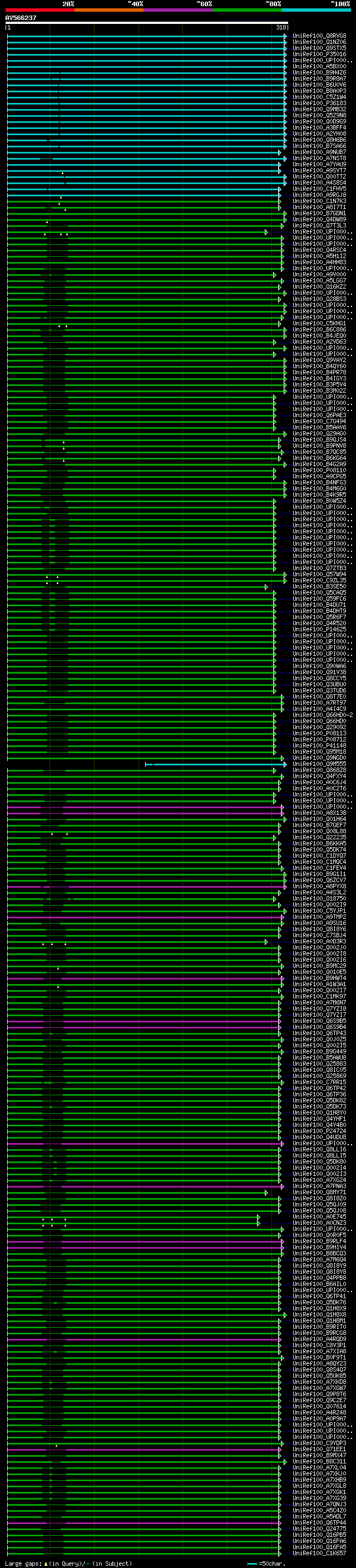Select hit UniRef100_Q9VAY2
356x1568 pixels.
pos(319,360)
